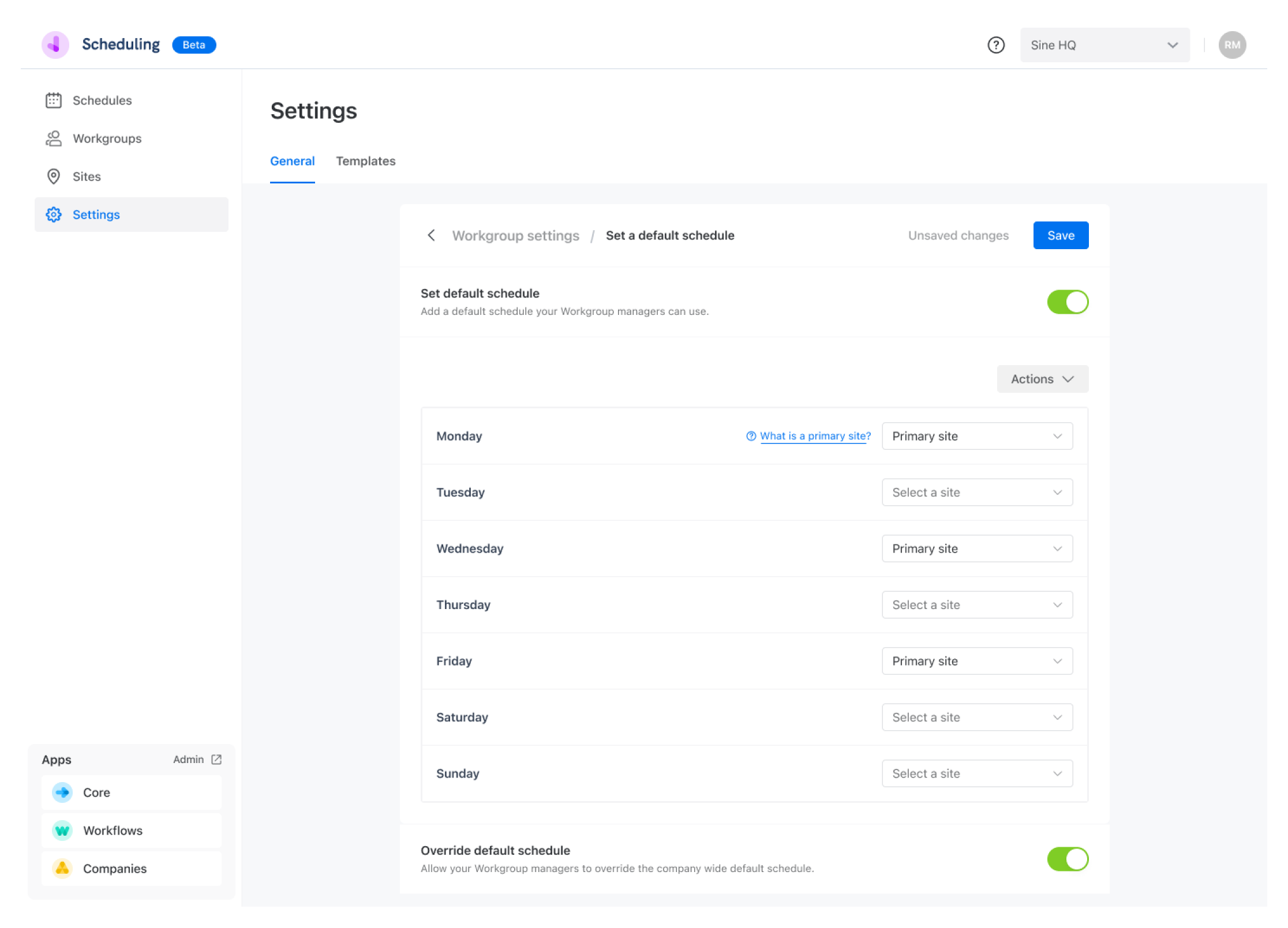
Task: Go to Workgroups in sidebar
Action: tap(132, 138)
